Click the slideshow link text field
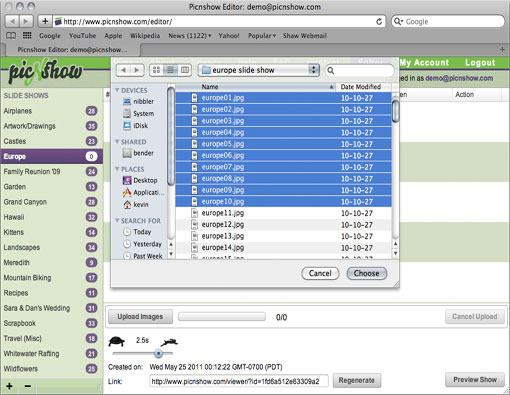Viewport: 510px width, 395px height. (239, 381)
